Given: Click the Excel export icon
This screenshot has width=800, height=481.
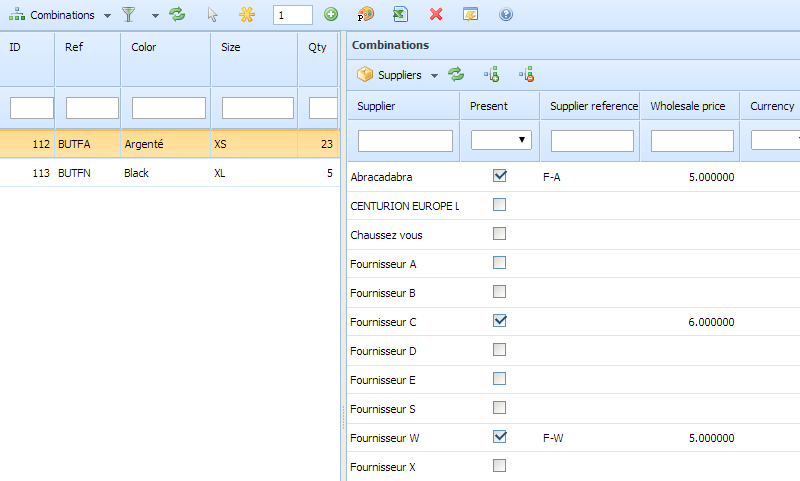Looking at the screenshot, I should click(x=400, y=15).
